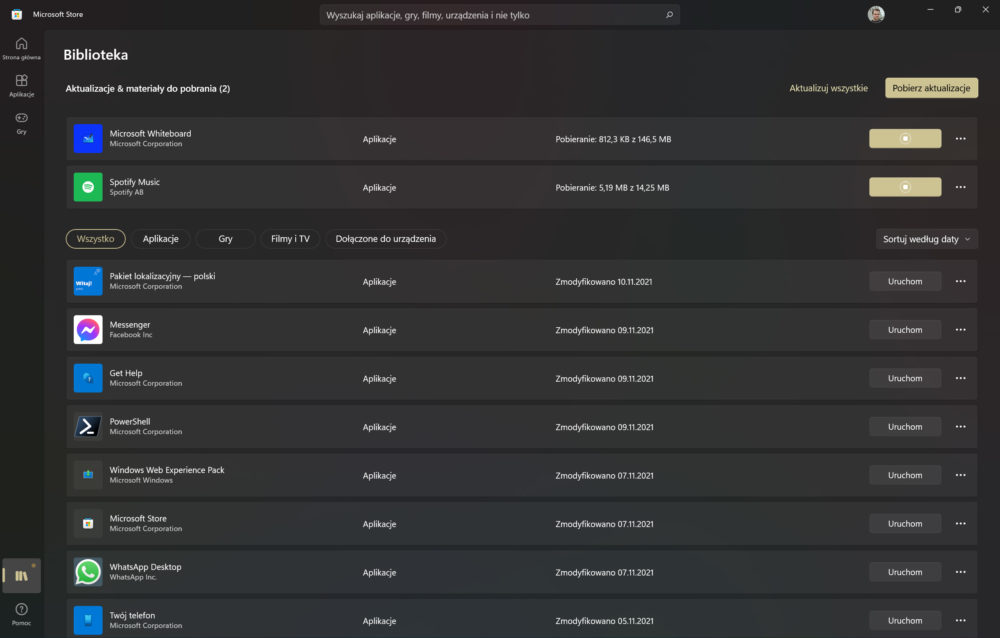
Task: Click 'Get Help' app name
Action: click(126, 373)
